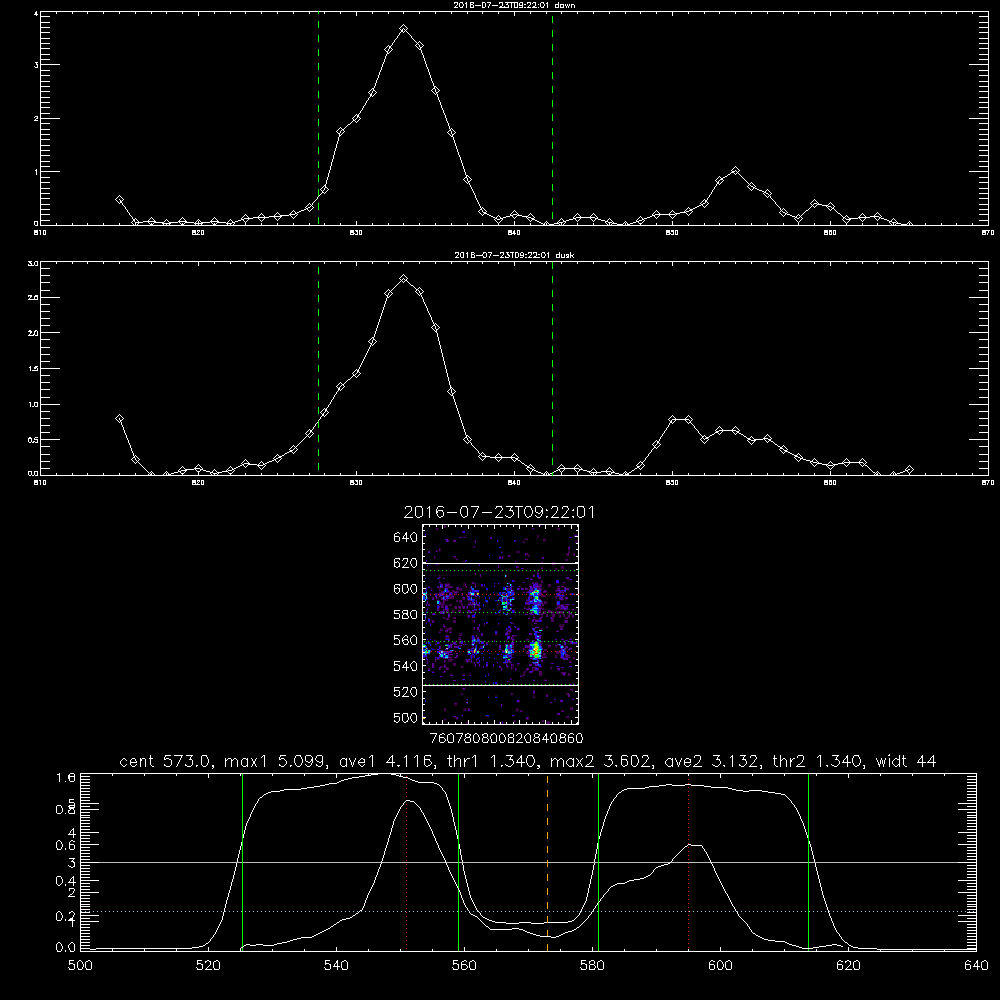Click y-axis label '0.5' of dusk plot
The height and width of the screenshot is (1000, 1000).
tap(34, 439)
